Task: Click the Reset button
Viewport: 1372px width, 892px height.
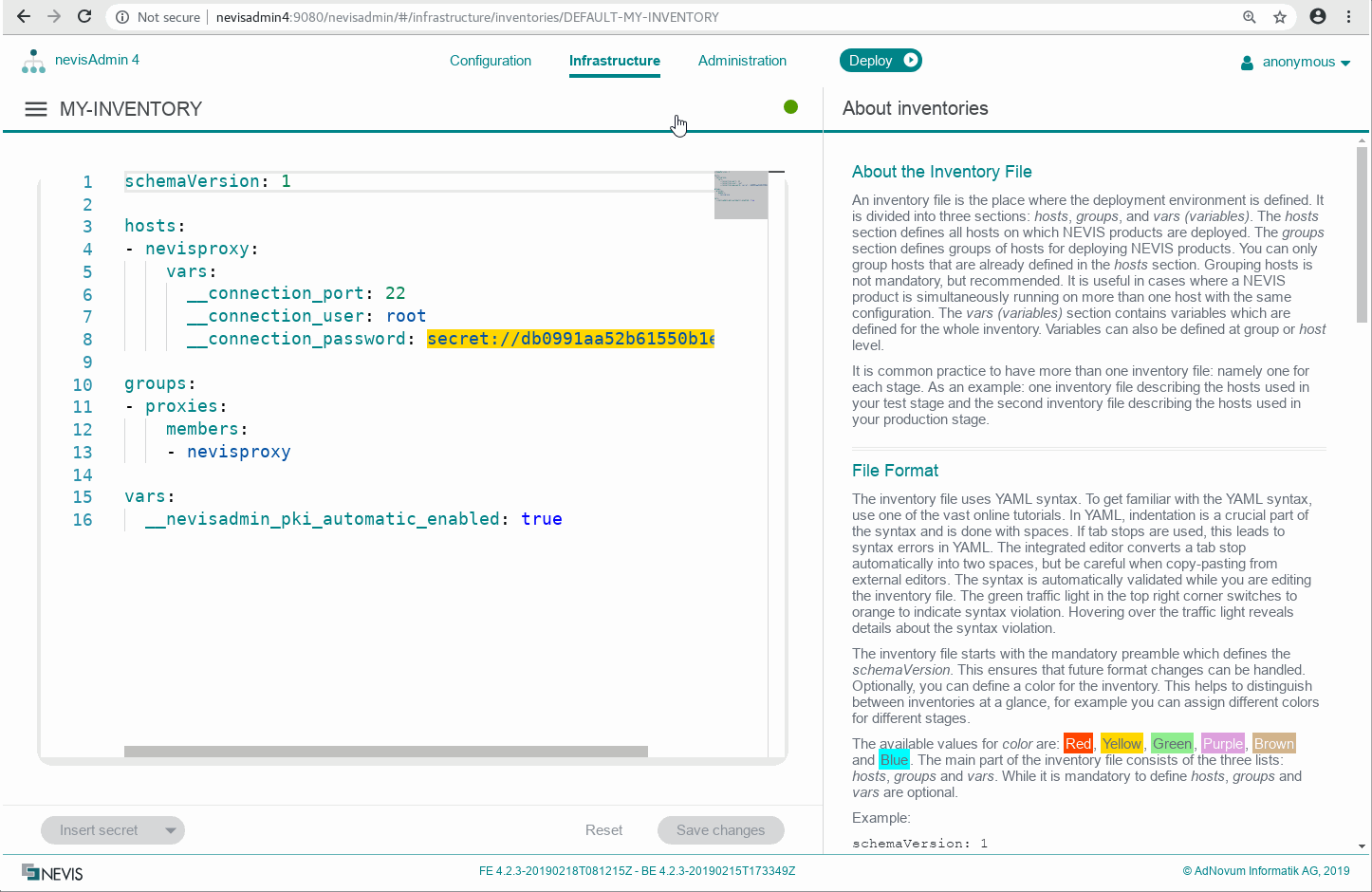Action: point(603,830)
